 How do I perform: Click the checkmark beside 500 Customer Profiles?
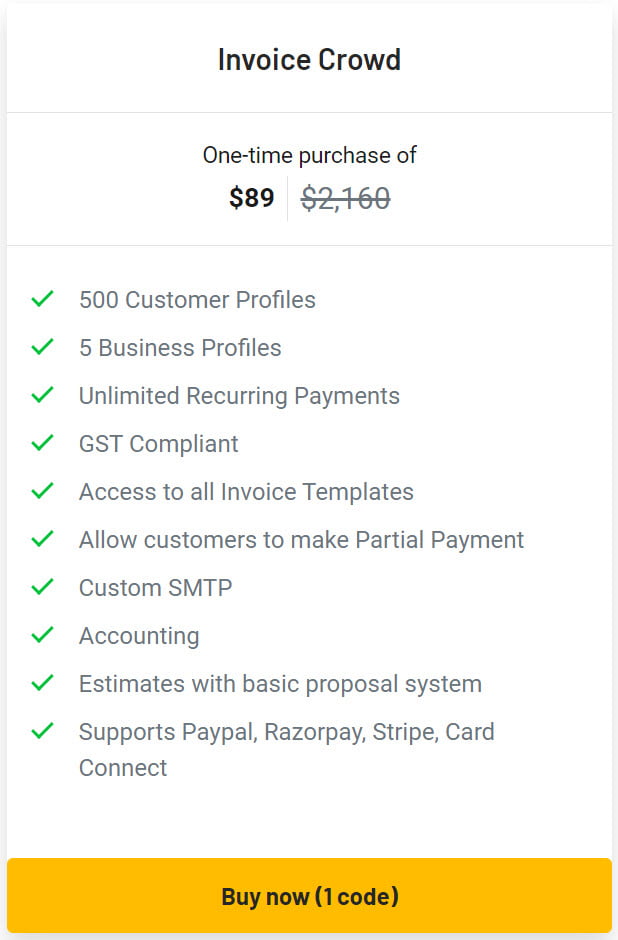[42, 297]
